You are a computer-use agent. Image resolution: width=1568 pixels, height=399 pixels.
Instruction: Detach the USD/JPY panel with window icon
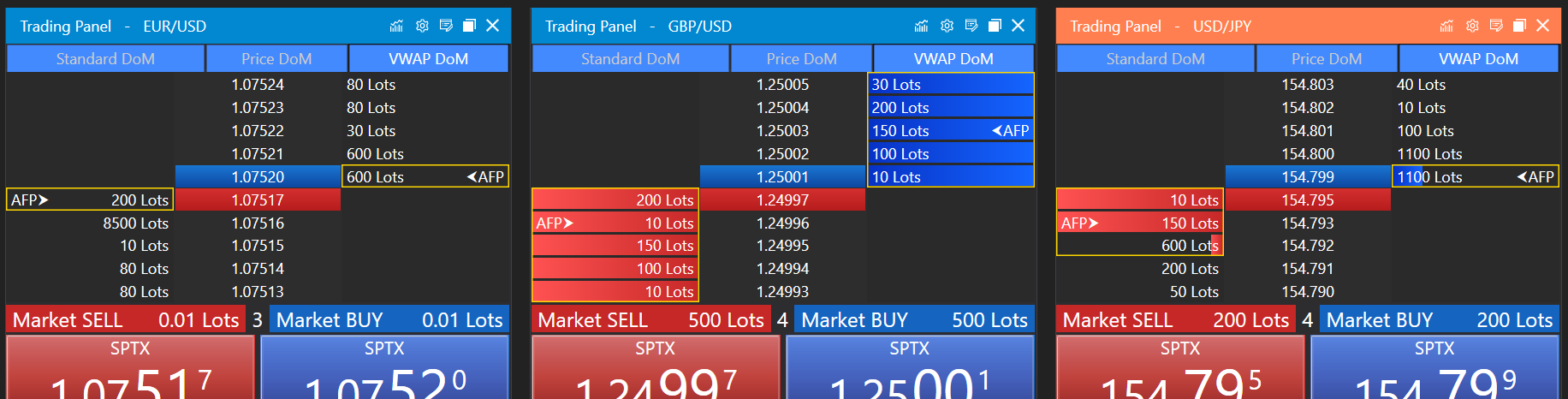(x=1519, y=26)
